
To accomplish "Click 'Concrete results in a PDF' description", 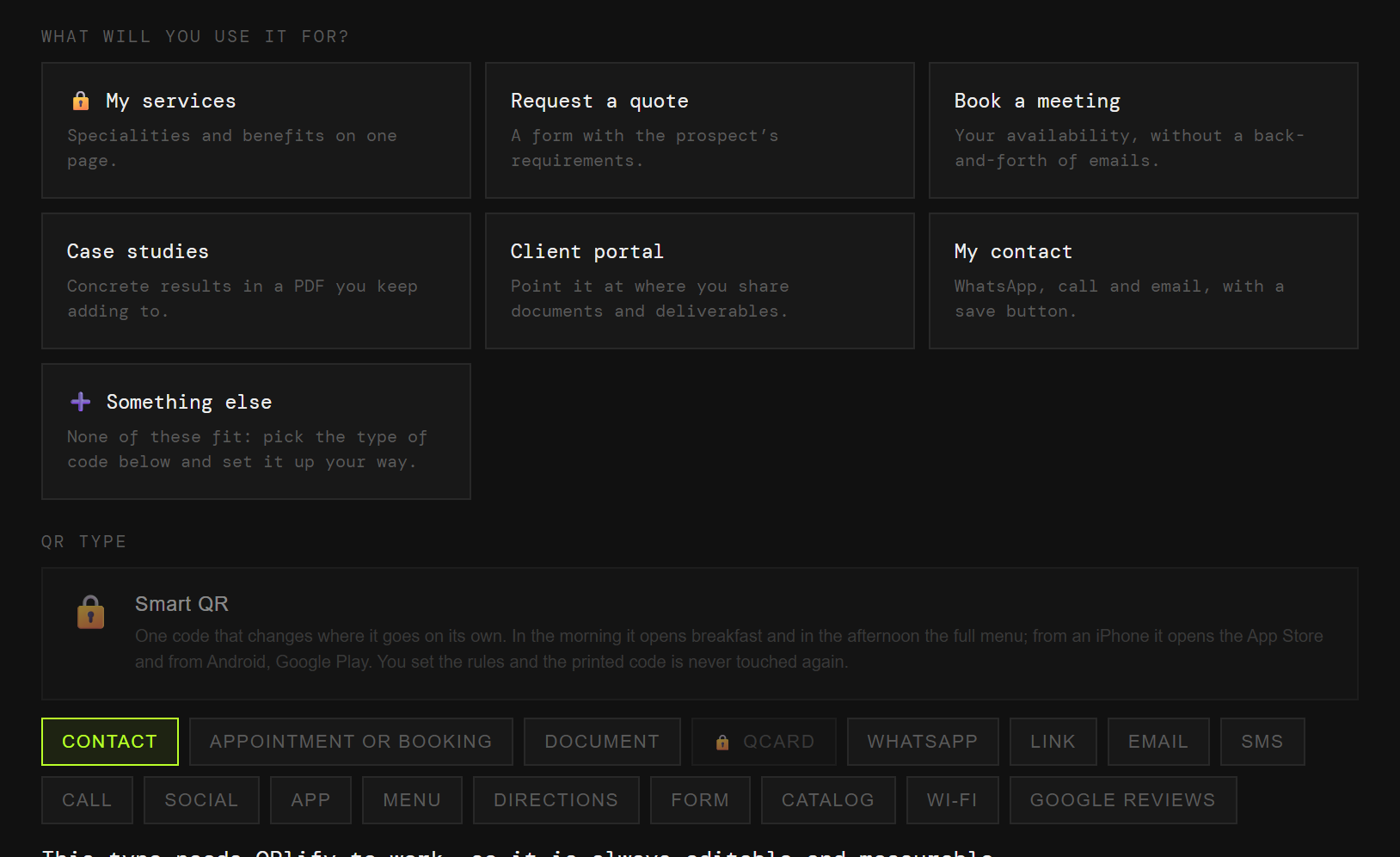I will point(243,299).
